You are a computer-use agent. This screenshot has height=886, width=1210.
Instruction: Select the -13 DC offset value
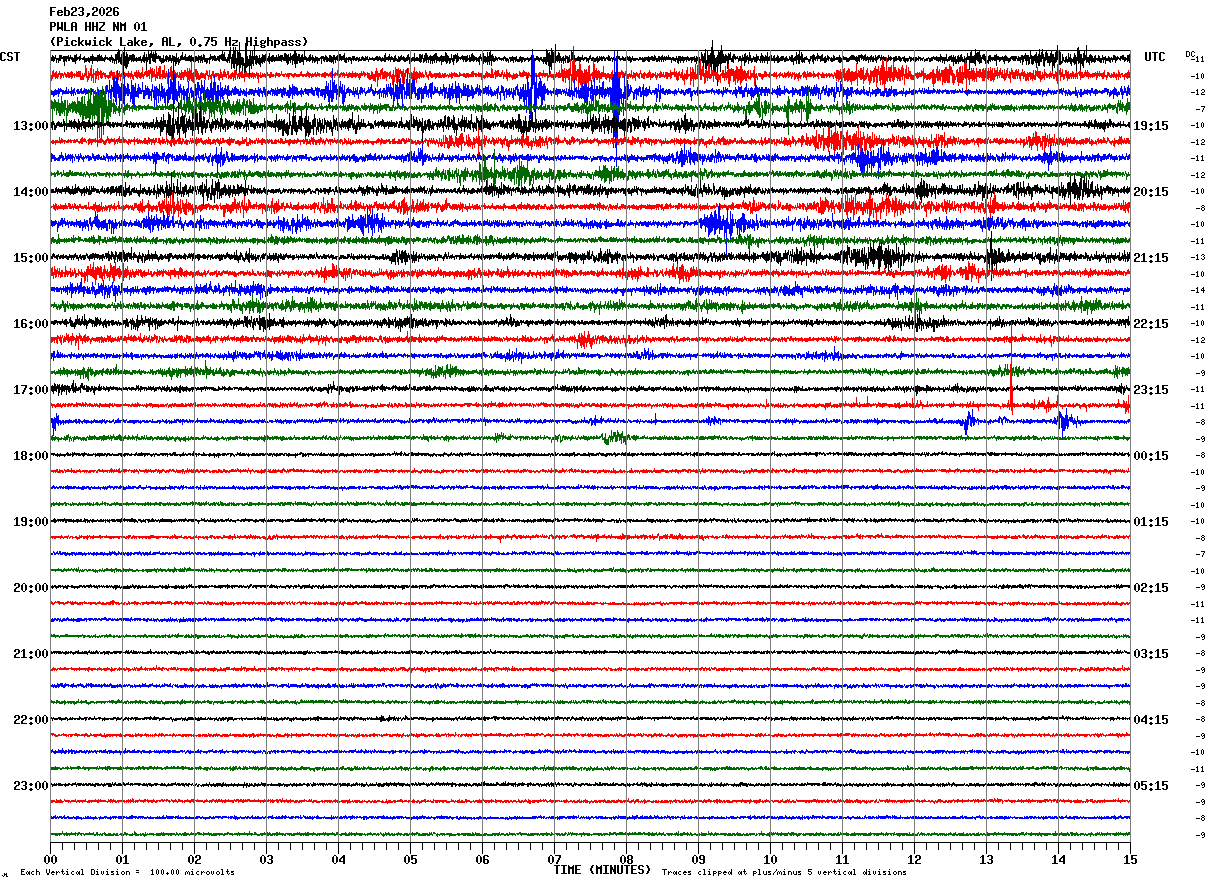click(x=1198, y=257)
